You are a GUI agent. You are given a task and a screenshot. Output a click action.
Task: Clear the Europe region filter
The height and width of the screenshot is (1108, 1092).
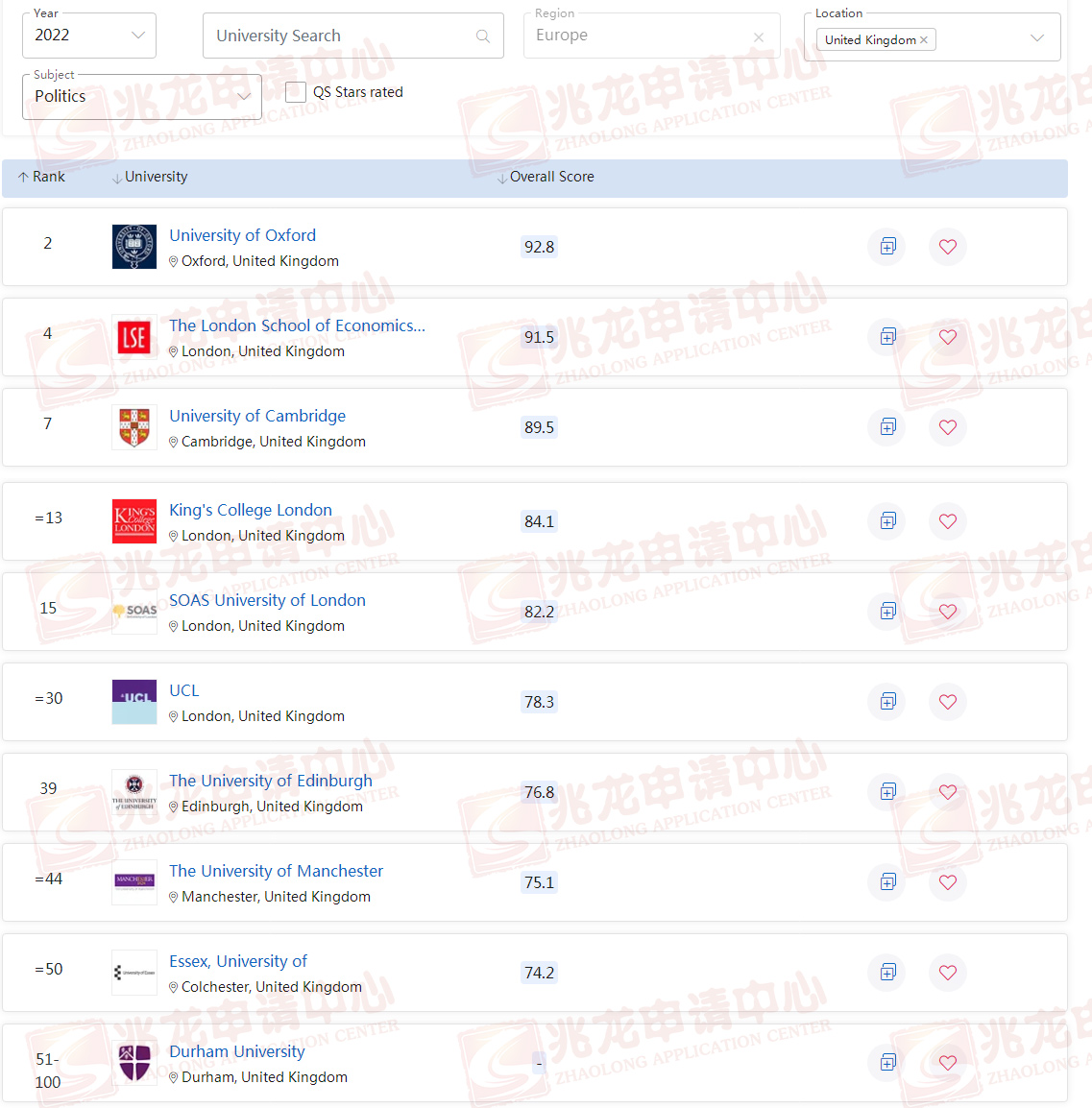click(758, 36)
